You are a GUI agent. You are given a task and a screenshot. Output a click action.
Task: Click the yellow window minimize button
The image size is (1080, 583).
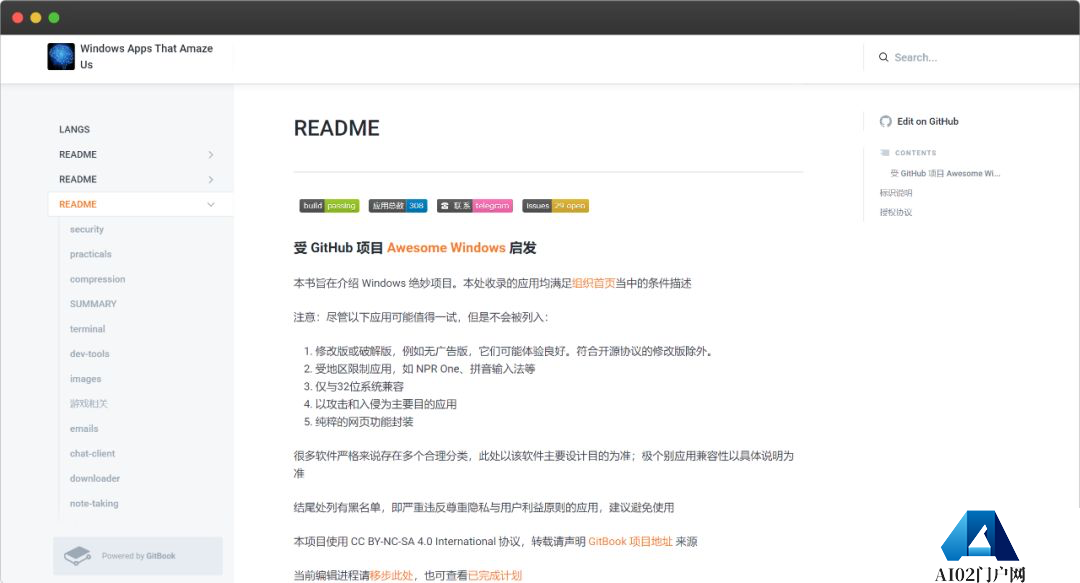(x=36, y=17)
